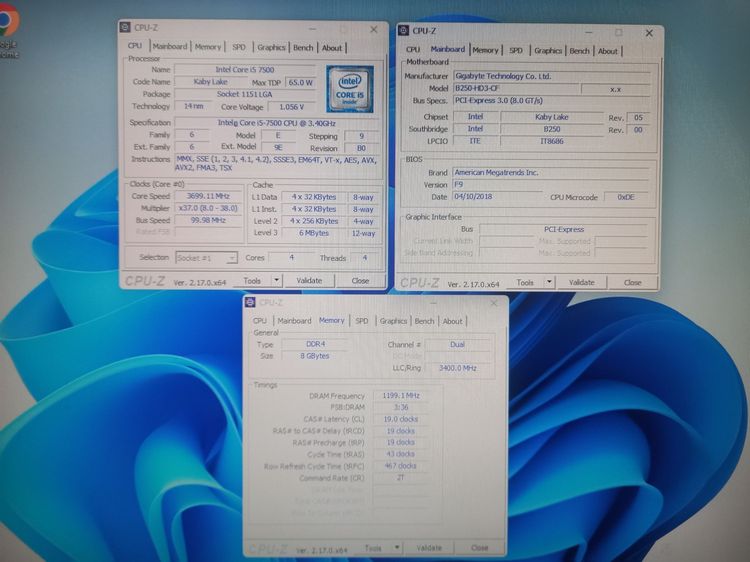Click Package field Socket 1151 LGA

tap(244, 94)
